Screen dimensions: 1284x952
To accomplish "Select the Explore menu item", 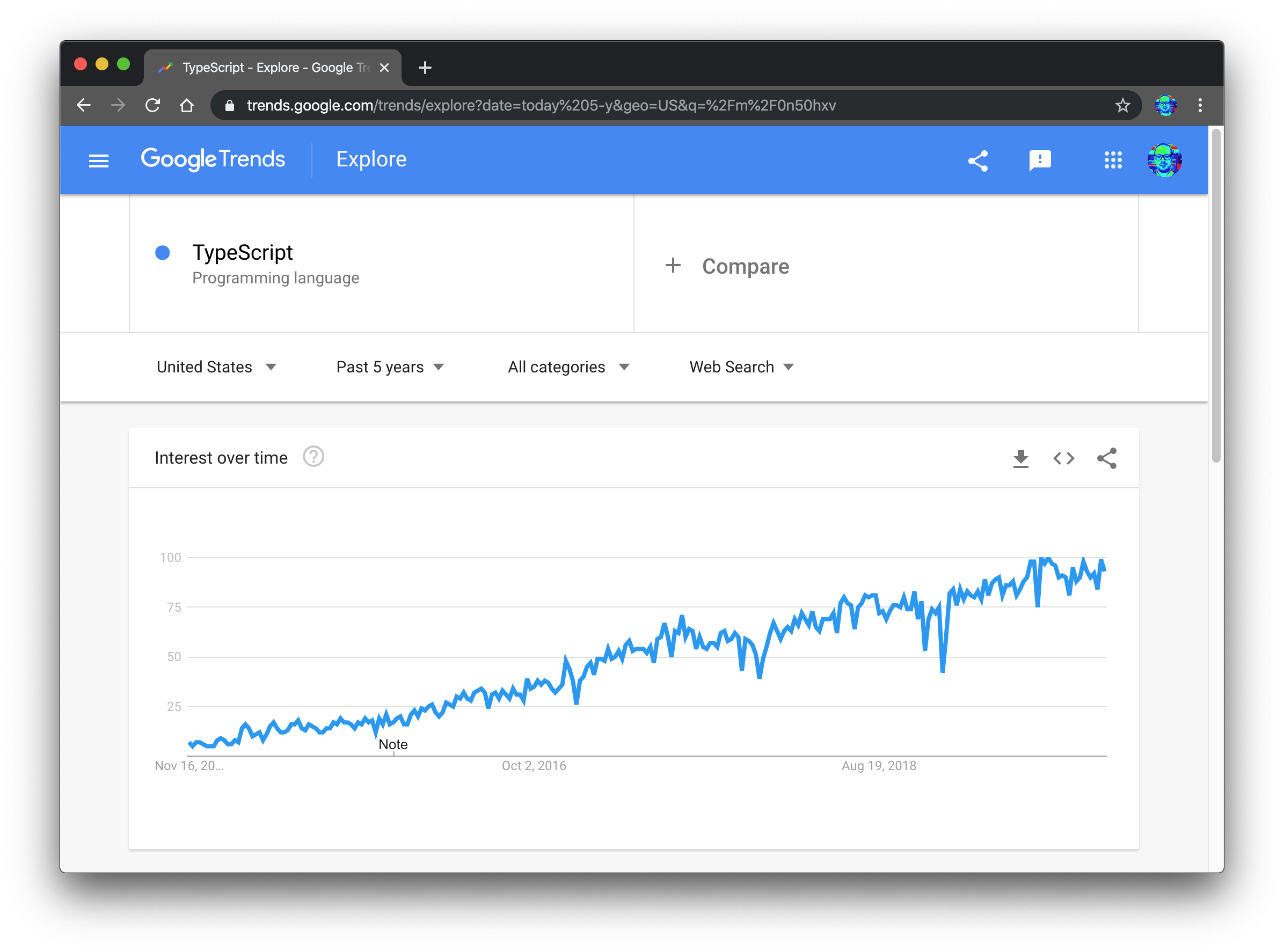I will [x=370, y=159].
